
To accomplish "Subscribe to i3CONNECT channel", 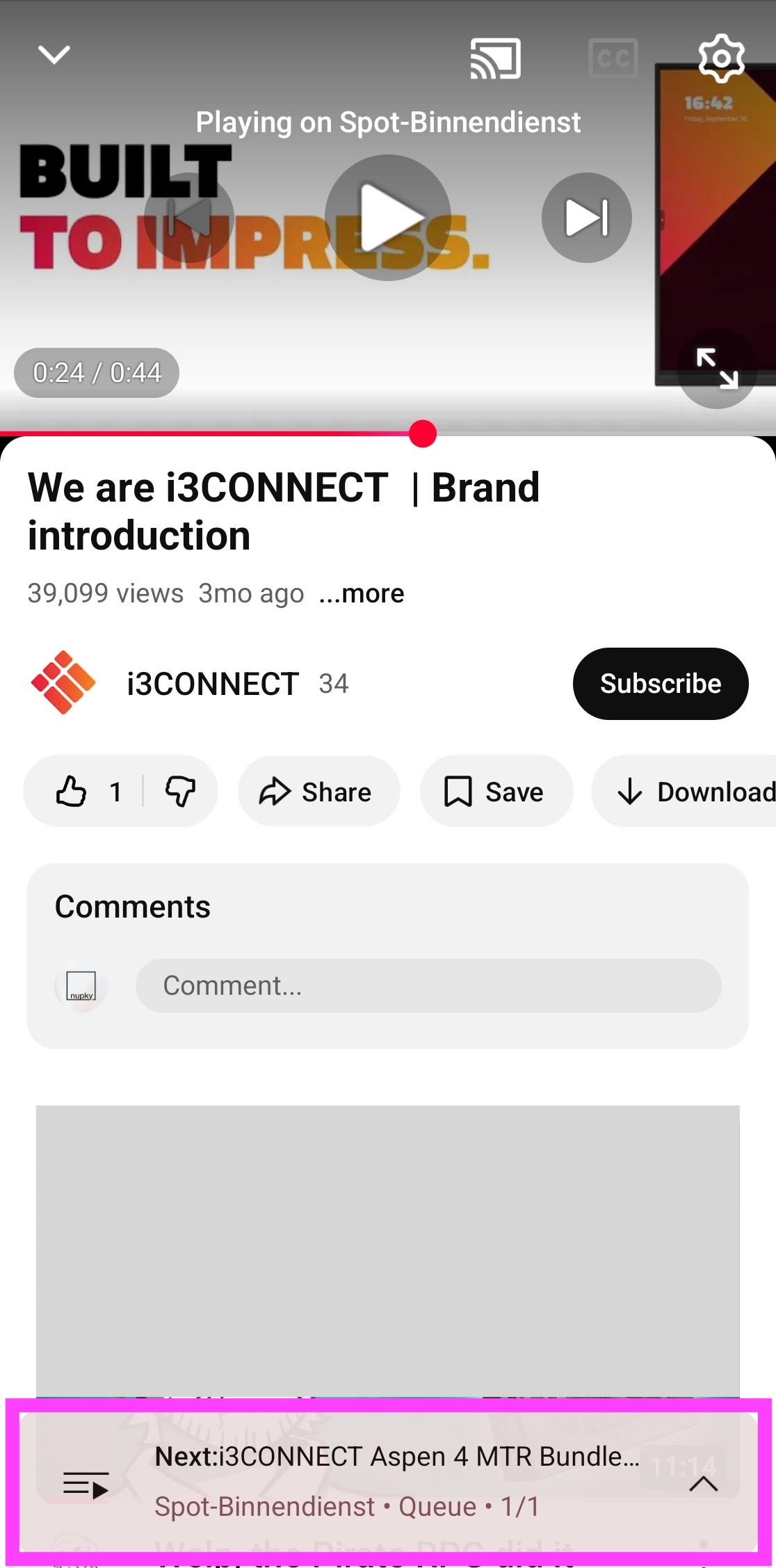I will (660, 684).
